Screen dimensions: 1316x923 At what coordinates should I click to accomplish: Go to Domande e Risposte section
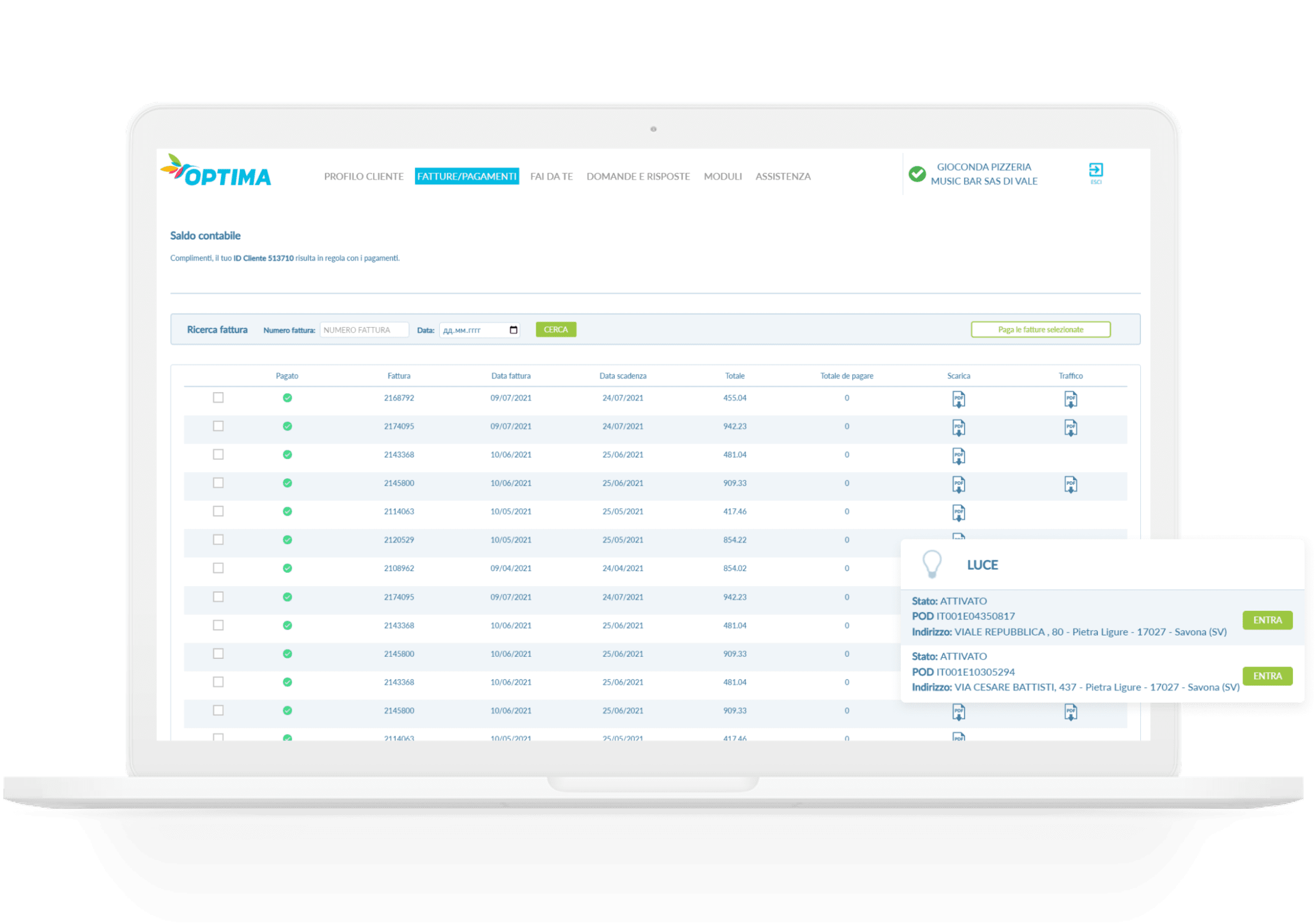[x=638, y=177]
